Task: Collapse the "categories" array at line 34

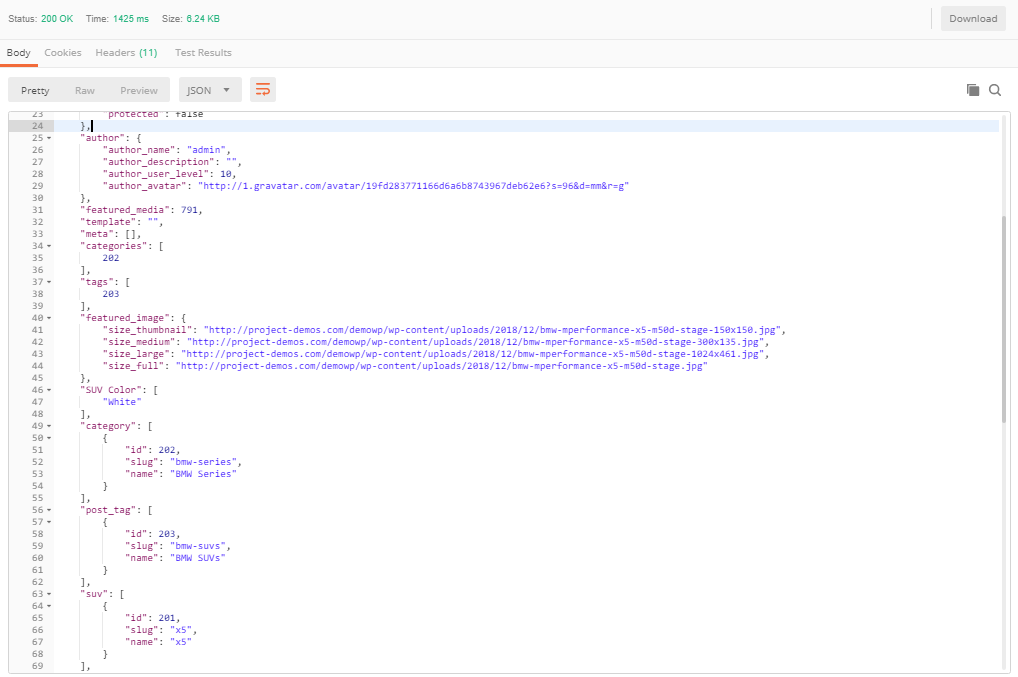Action: [49, 246]
